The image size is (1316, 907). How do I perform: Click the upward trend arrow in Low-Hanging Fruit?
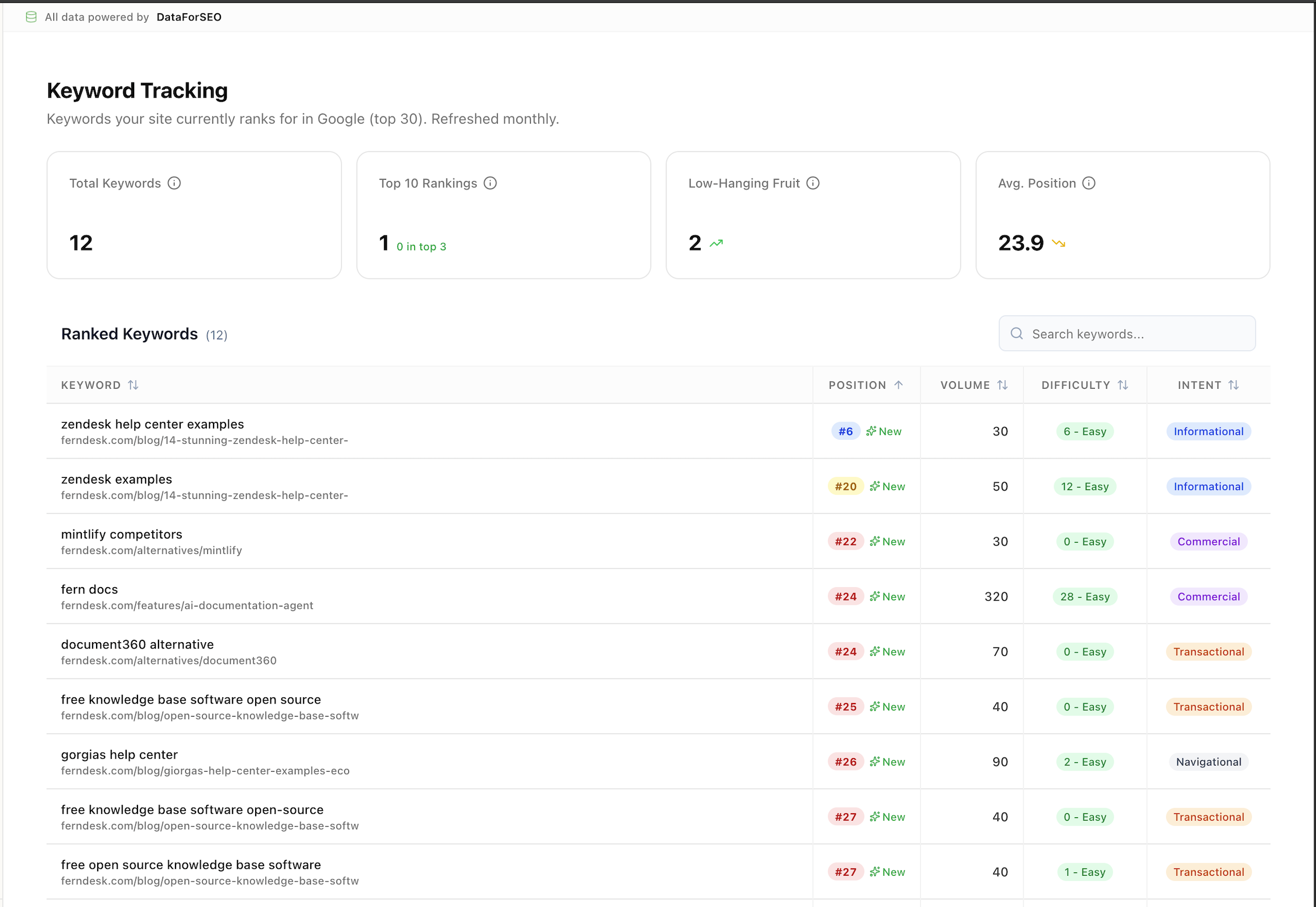coord(717,243)
